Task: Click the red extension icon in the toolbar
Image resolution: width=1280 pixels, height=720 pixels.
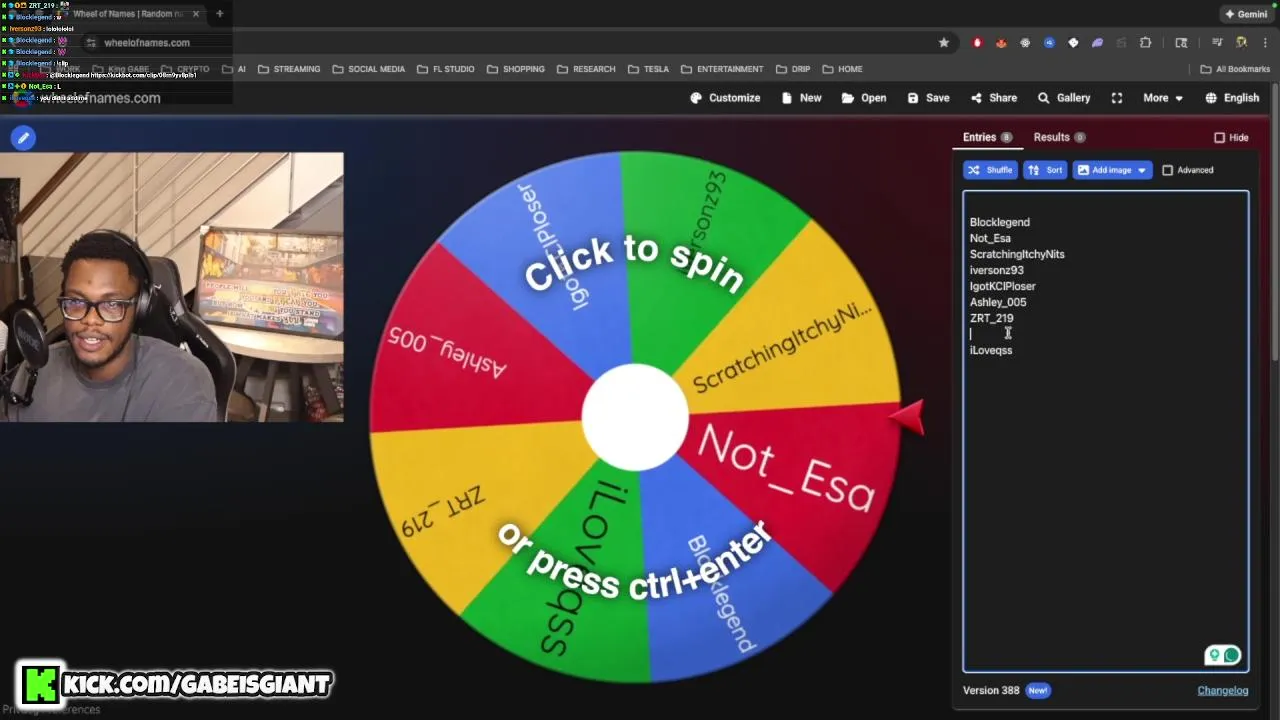Action: 977,43
